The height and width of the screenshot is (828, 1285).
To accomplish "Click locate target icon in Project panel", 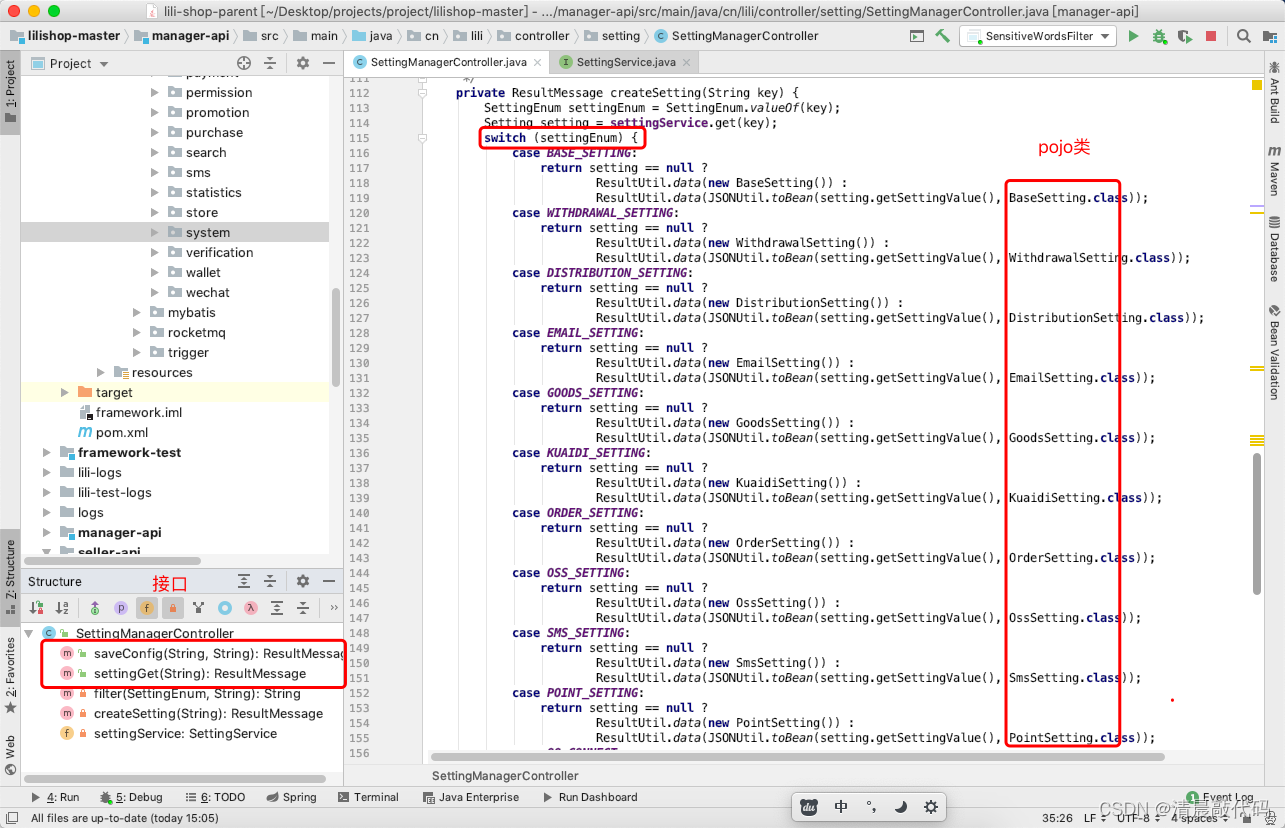I will [x=243, y=63].
